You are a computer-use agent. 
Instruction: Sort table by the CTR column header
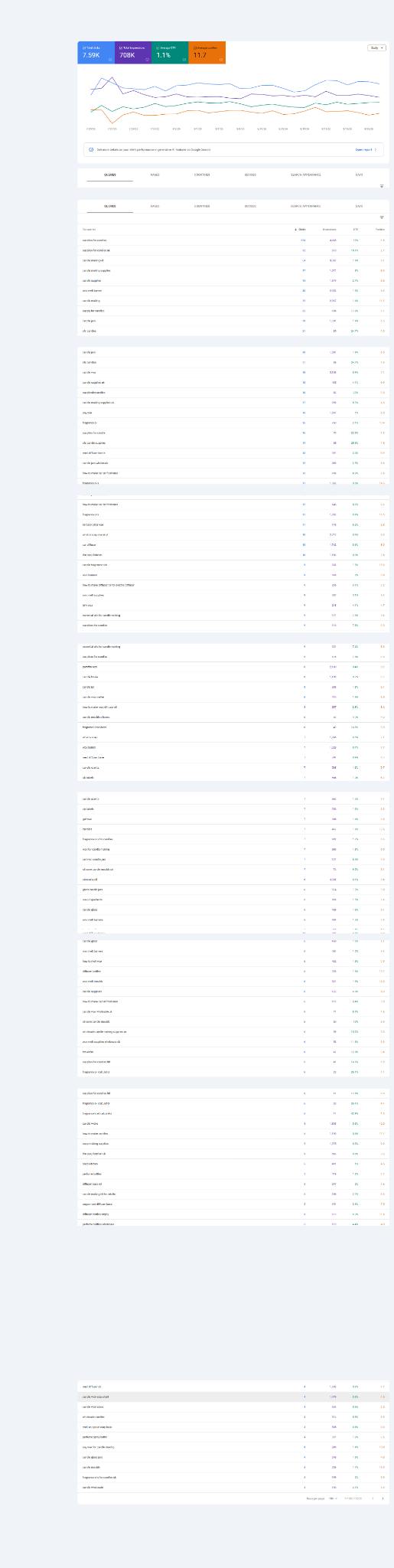coord(355,229)
